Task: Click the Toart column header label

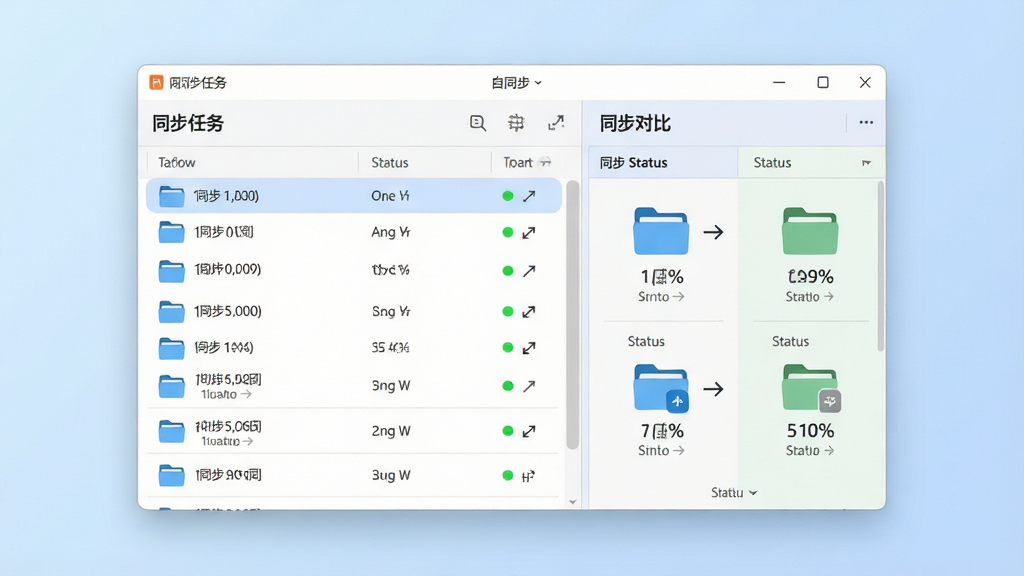Action: pyautogui.click(x=518, y=163)
